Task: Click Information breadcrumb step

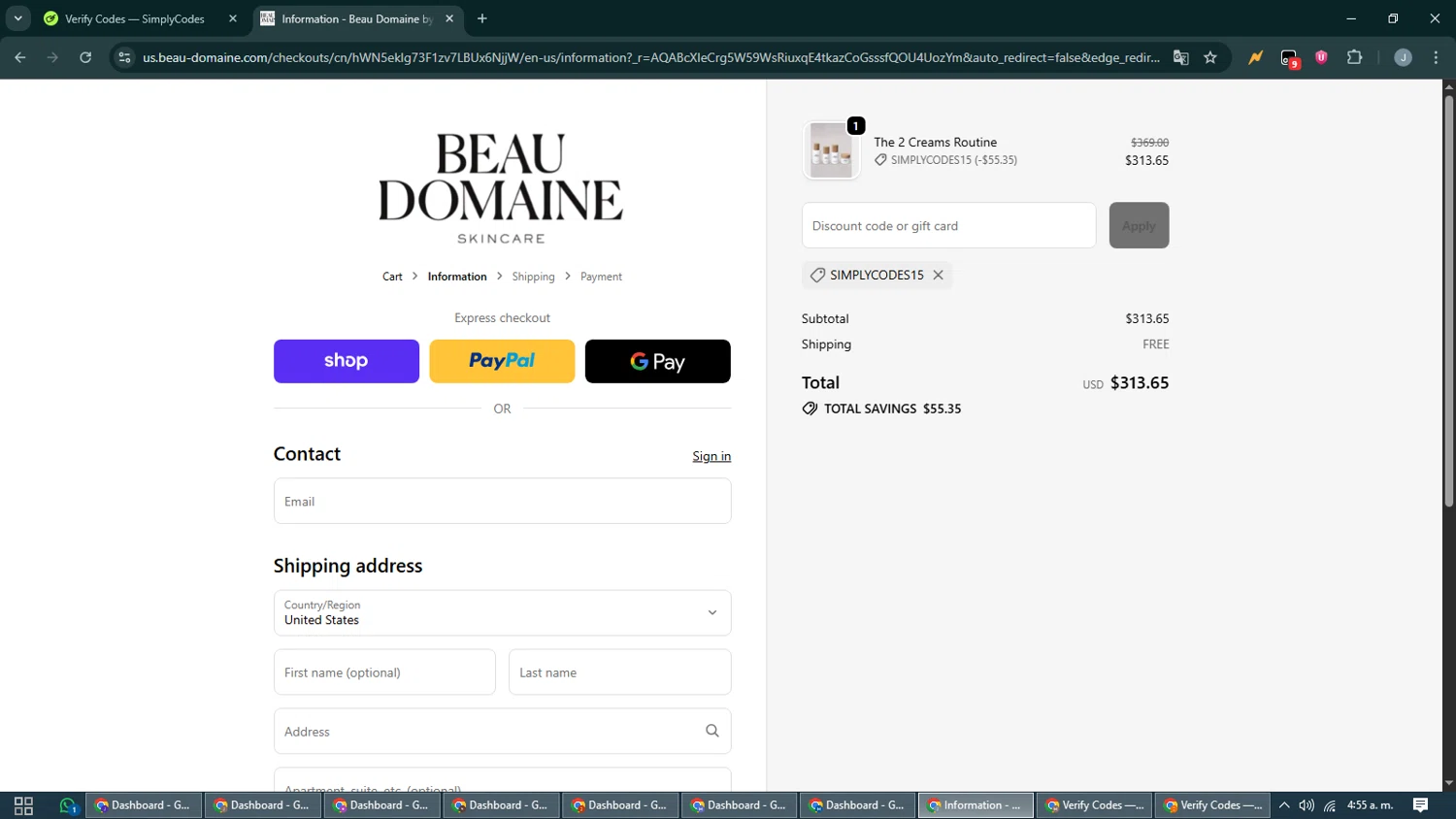Action: click(x=457, y=277)
